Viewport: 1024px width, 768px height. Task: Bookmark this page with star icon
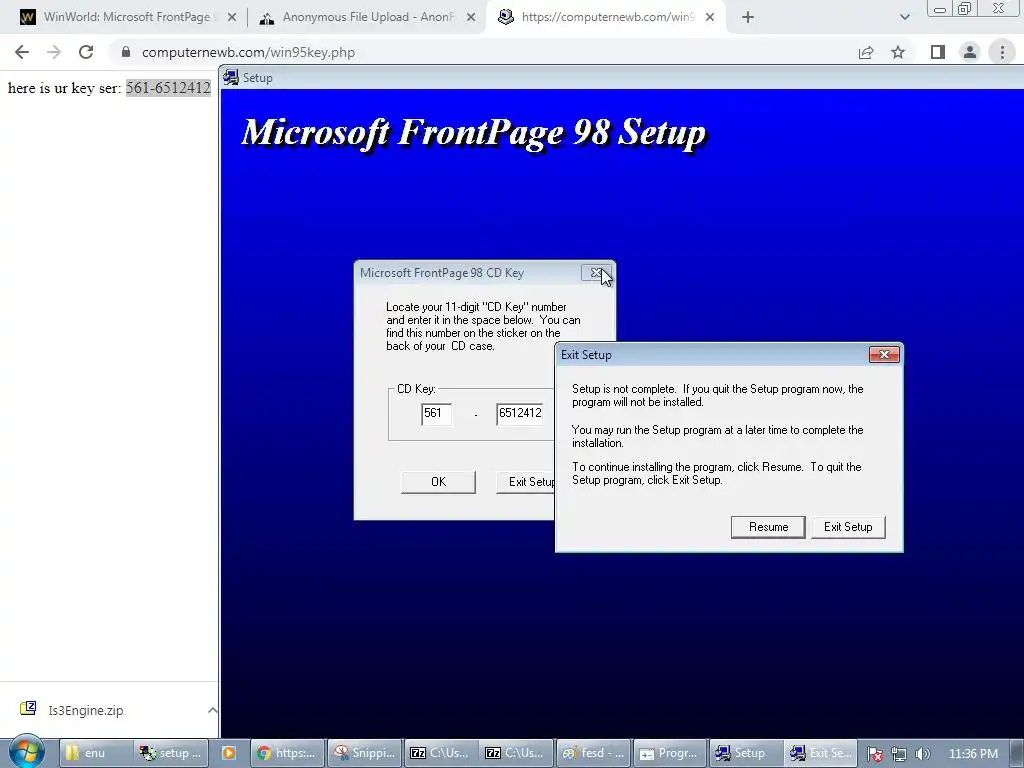pos(898,52)
